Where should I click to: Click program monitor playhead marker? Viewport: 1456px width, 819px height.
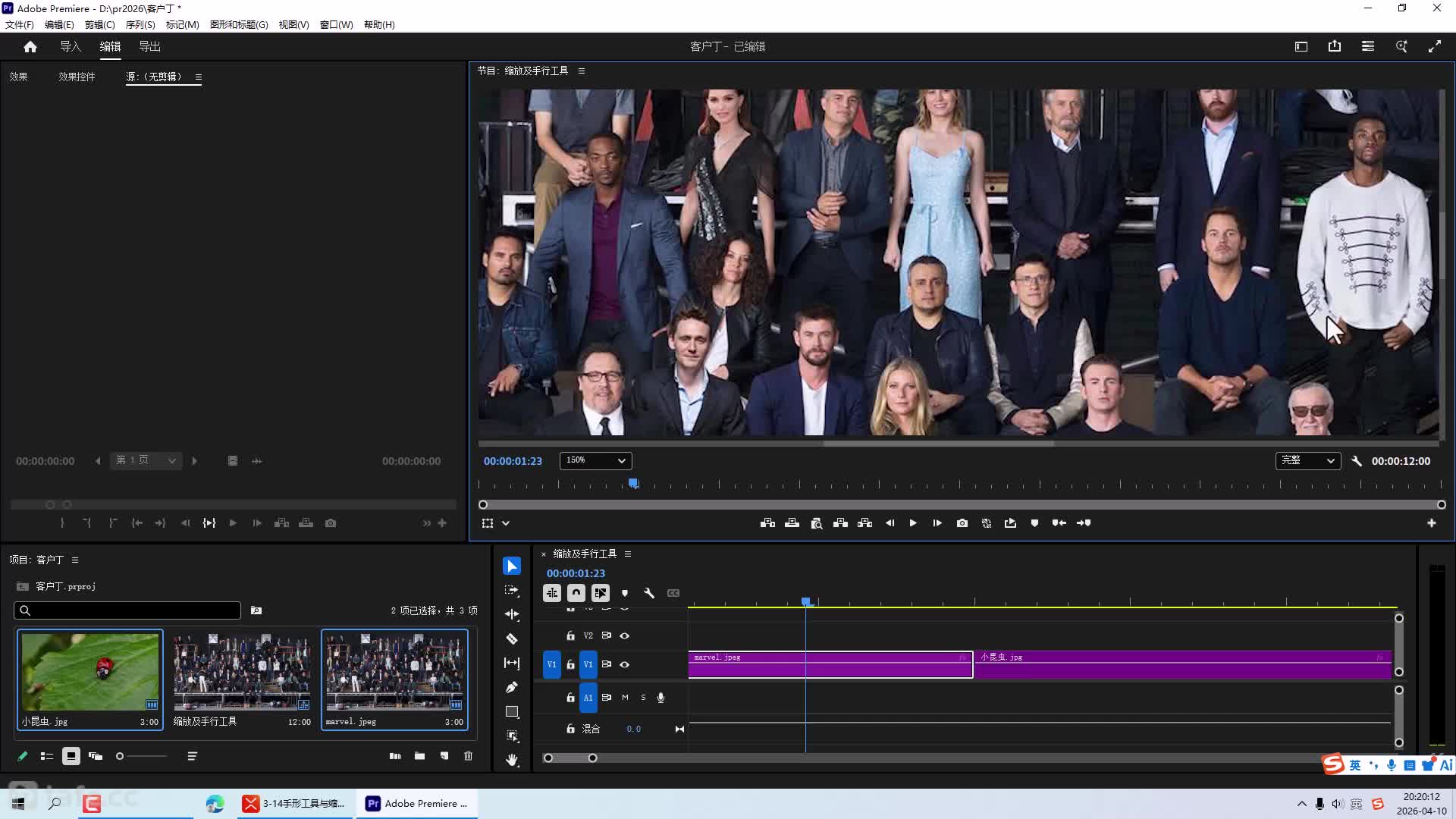pyautogui.click(x=633, y=483)
